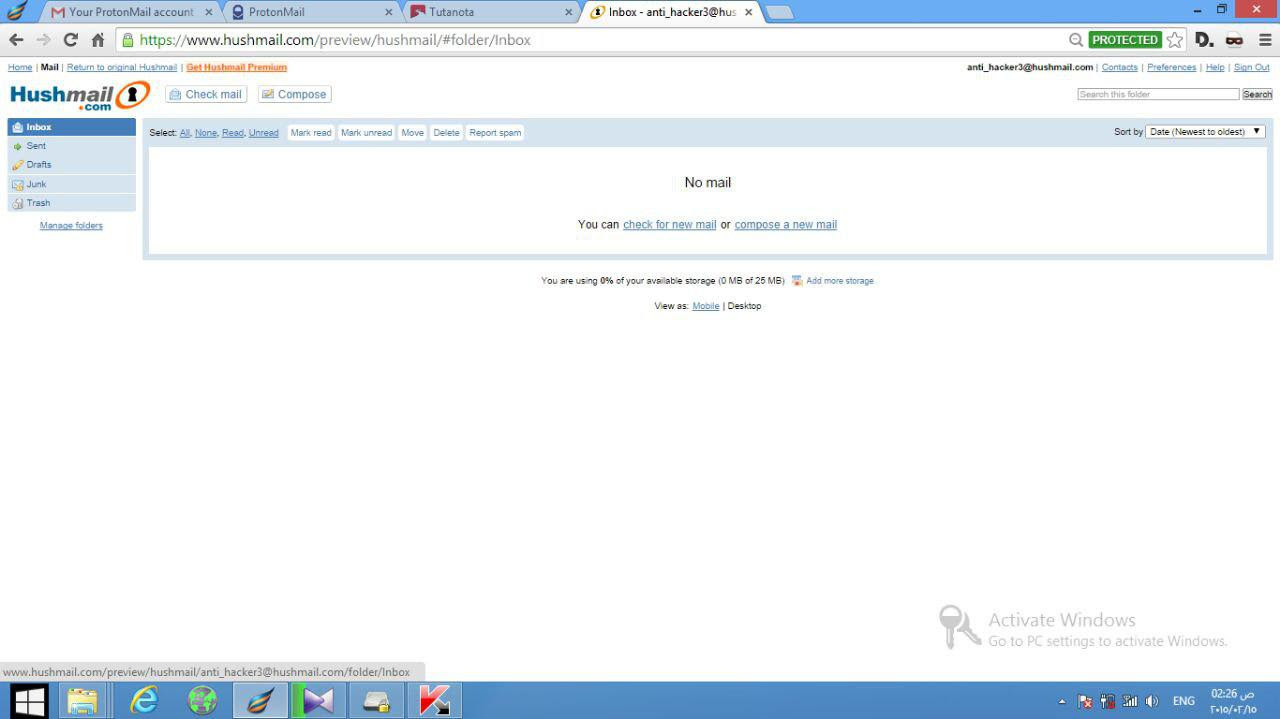1280x719 pixels.
Task: Open Kaspersky from the taskbar
Action: tap(434, 701)
